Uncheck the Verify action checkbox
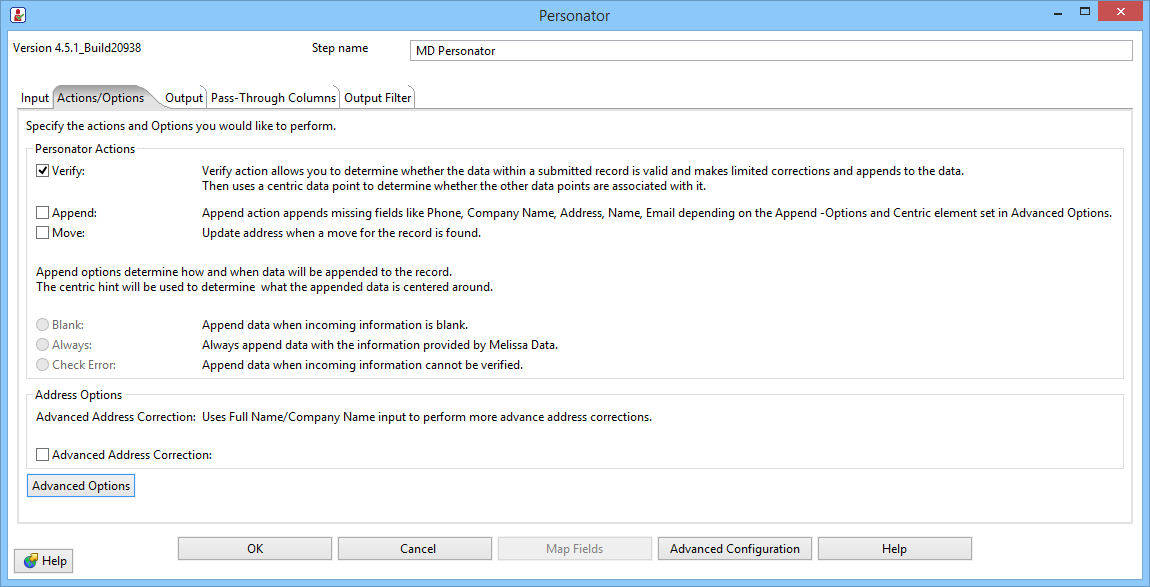The height and width of the screenshot is (587, 1150). tap(43, 171)
